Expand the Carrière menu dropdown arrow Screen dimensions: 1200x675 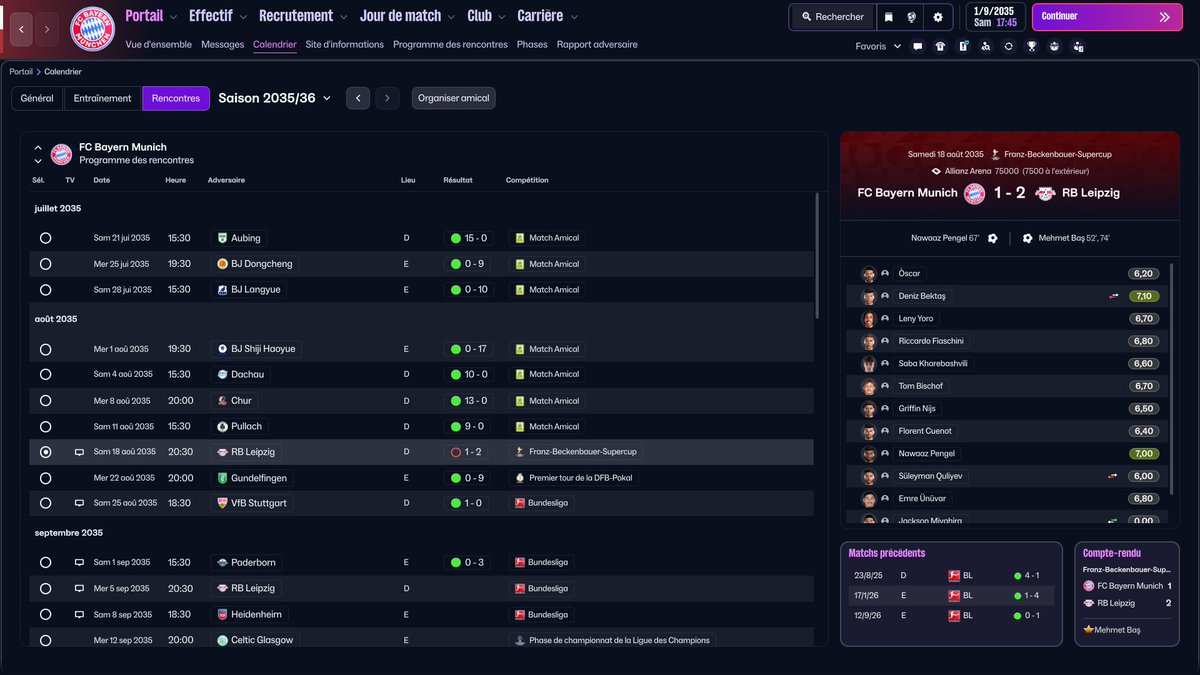point(574,17)
